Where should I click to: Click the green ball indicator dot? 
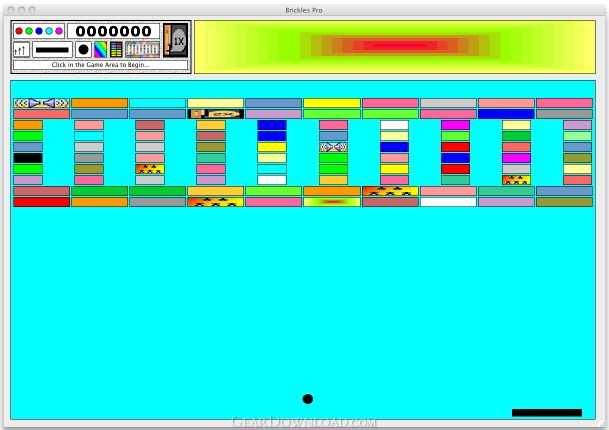[x=29, y=31]
